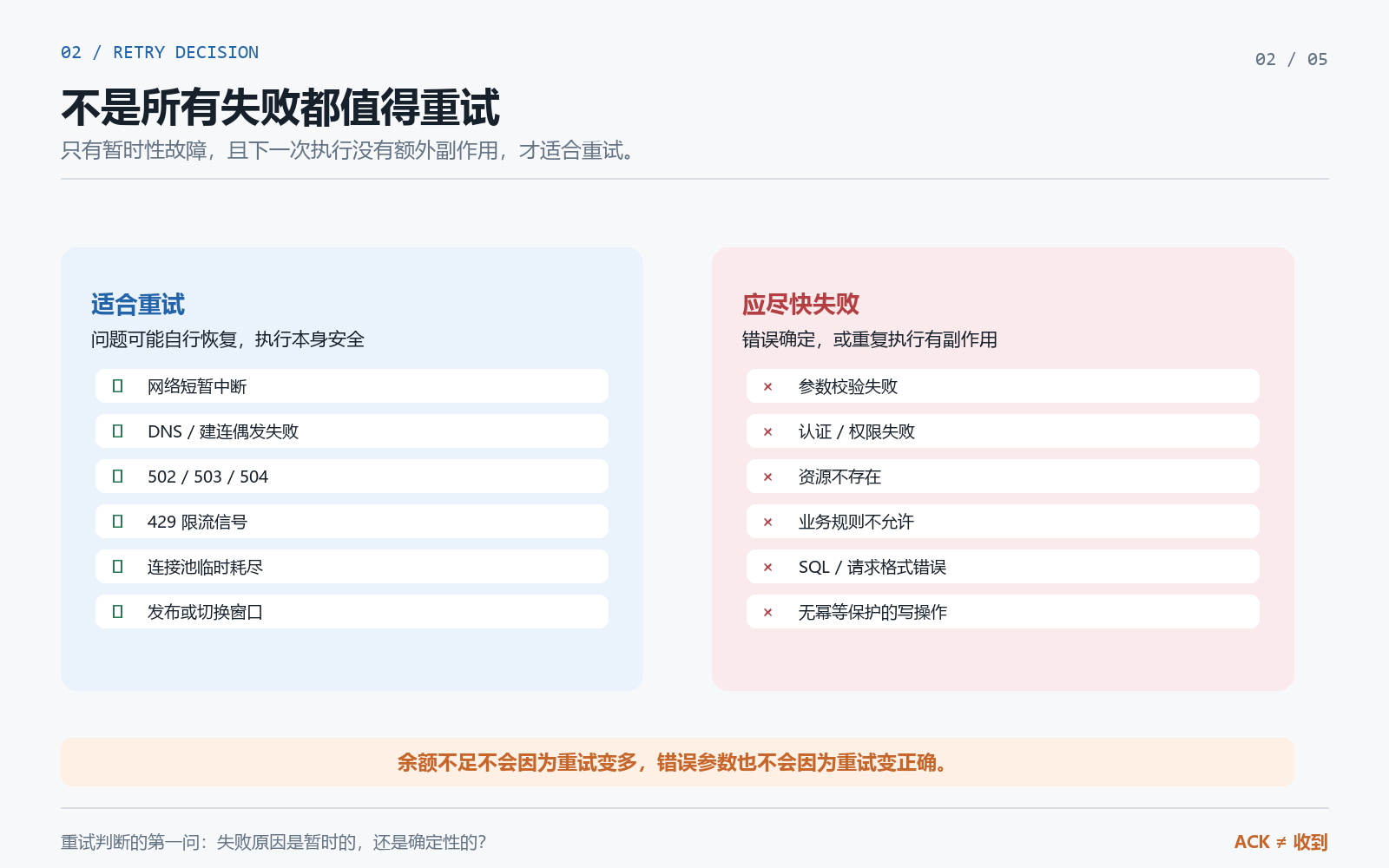This screenshot has height=868, width=1389.
Task: Click the subtitle 问题可能自行恢复，执行本身安全
Action: 227,339
